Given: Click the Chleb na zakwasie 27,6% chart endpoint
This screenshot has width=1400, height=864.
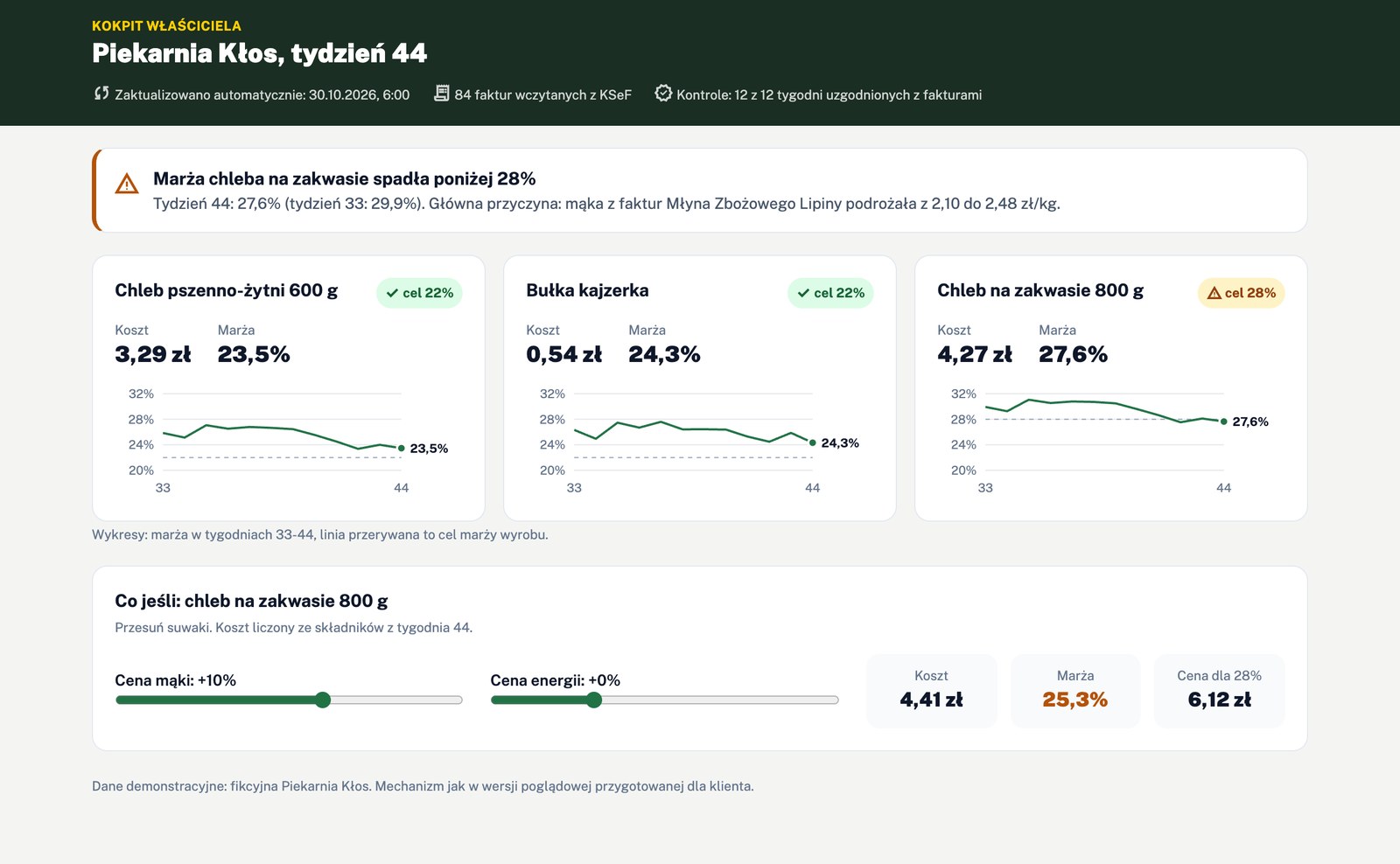Looking at the screenshot, I should (1224, 422).
